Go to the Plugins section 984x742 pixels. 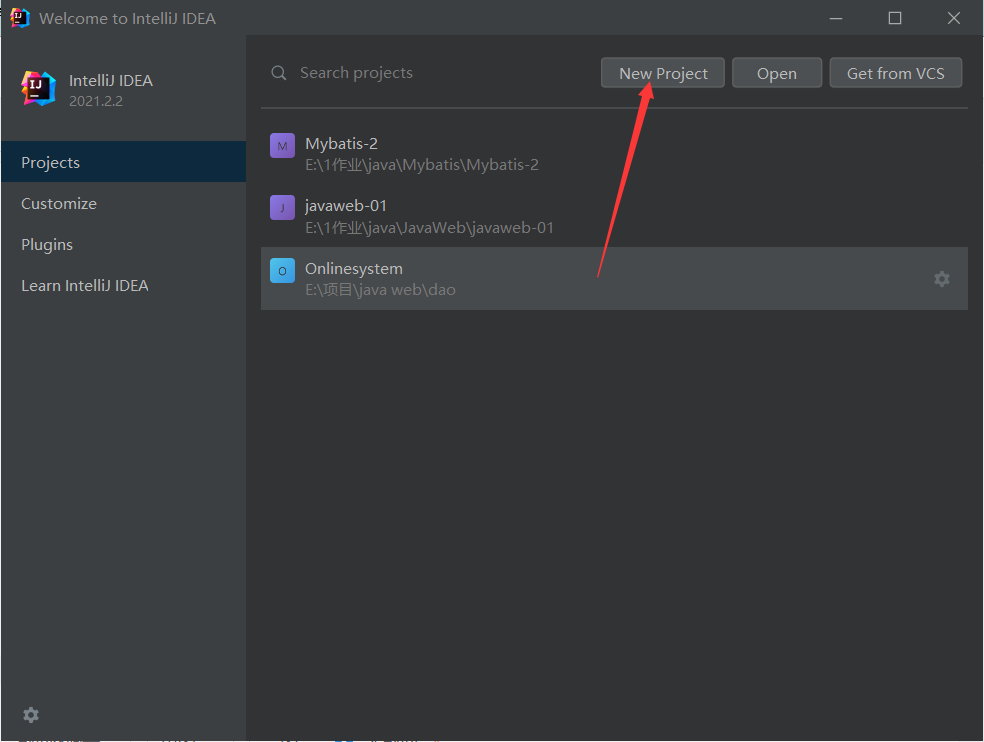[x=47, y=245]
